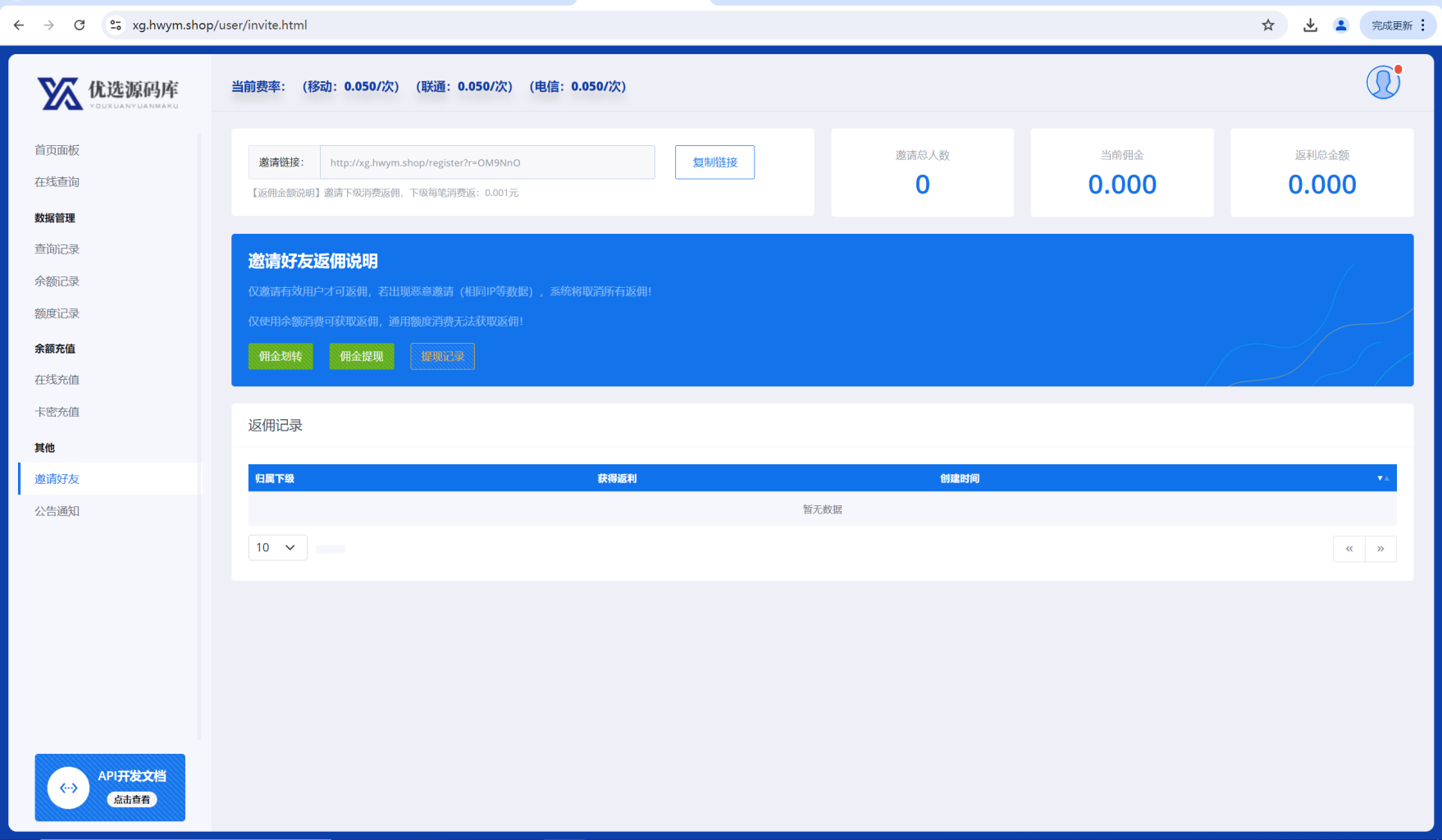Click the user avatar profile icon
The width and height of the screenshot is (1442, 840).
[x=1383, y=83]
